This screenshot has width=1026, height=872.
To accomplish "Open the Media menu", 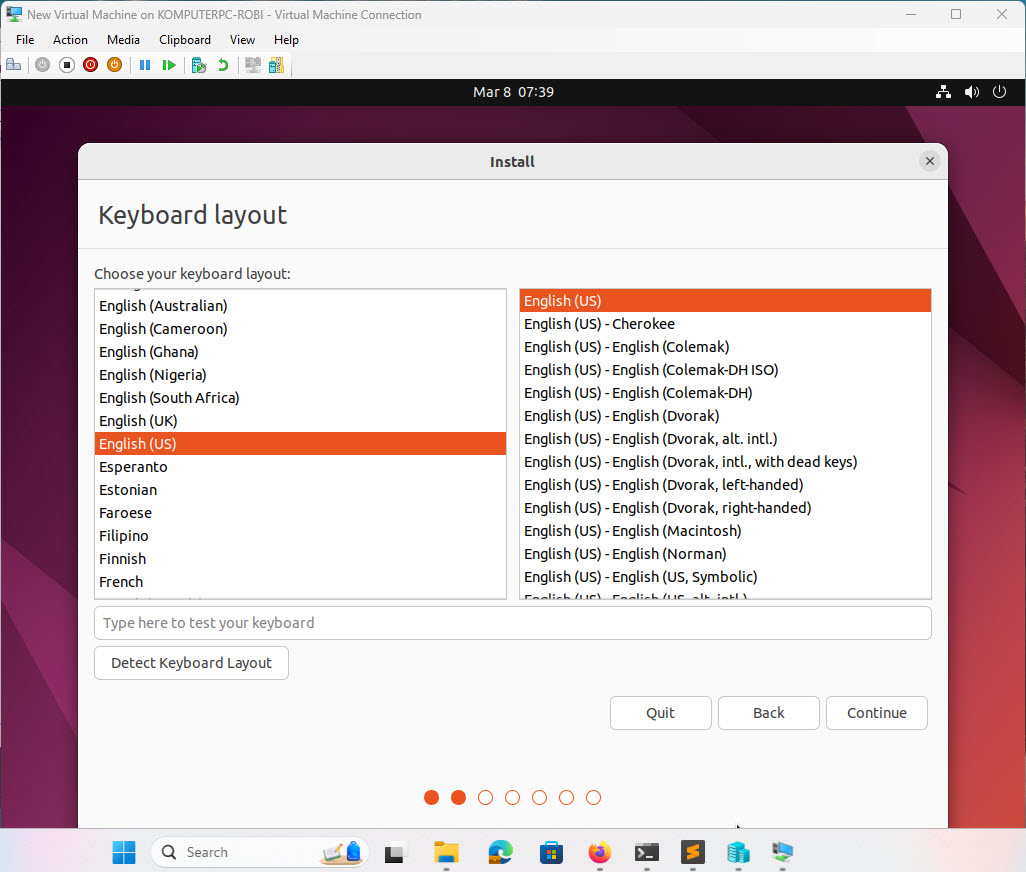I will pos(123,40).
